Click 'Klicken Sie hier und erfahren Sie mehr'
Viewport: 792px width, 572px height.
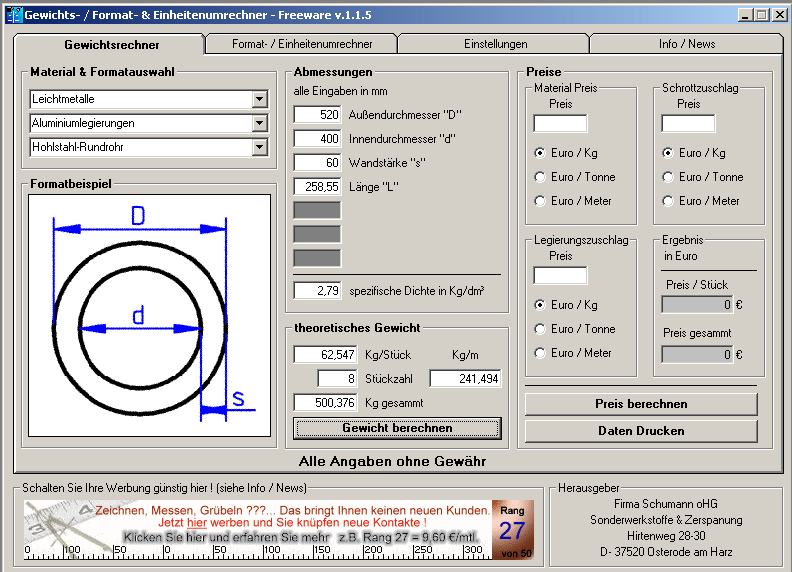pyautogui.click(x=226, y=537)
